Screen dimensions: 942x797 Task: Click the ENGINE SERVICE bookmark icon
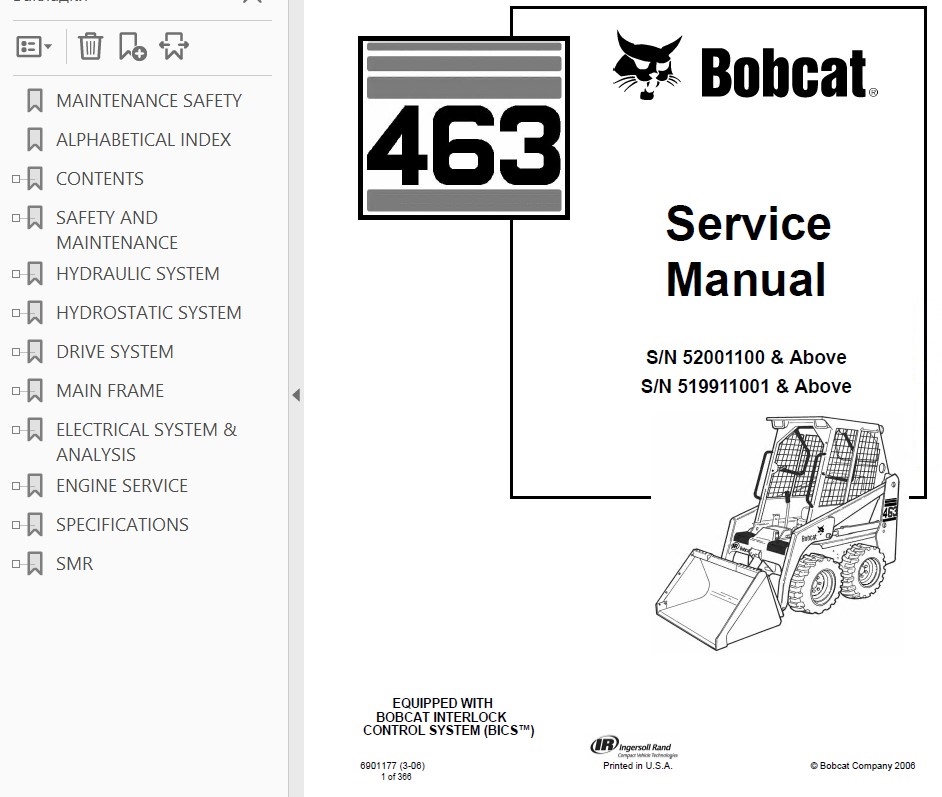click(x=35, y=486)
